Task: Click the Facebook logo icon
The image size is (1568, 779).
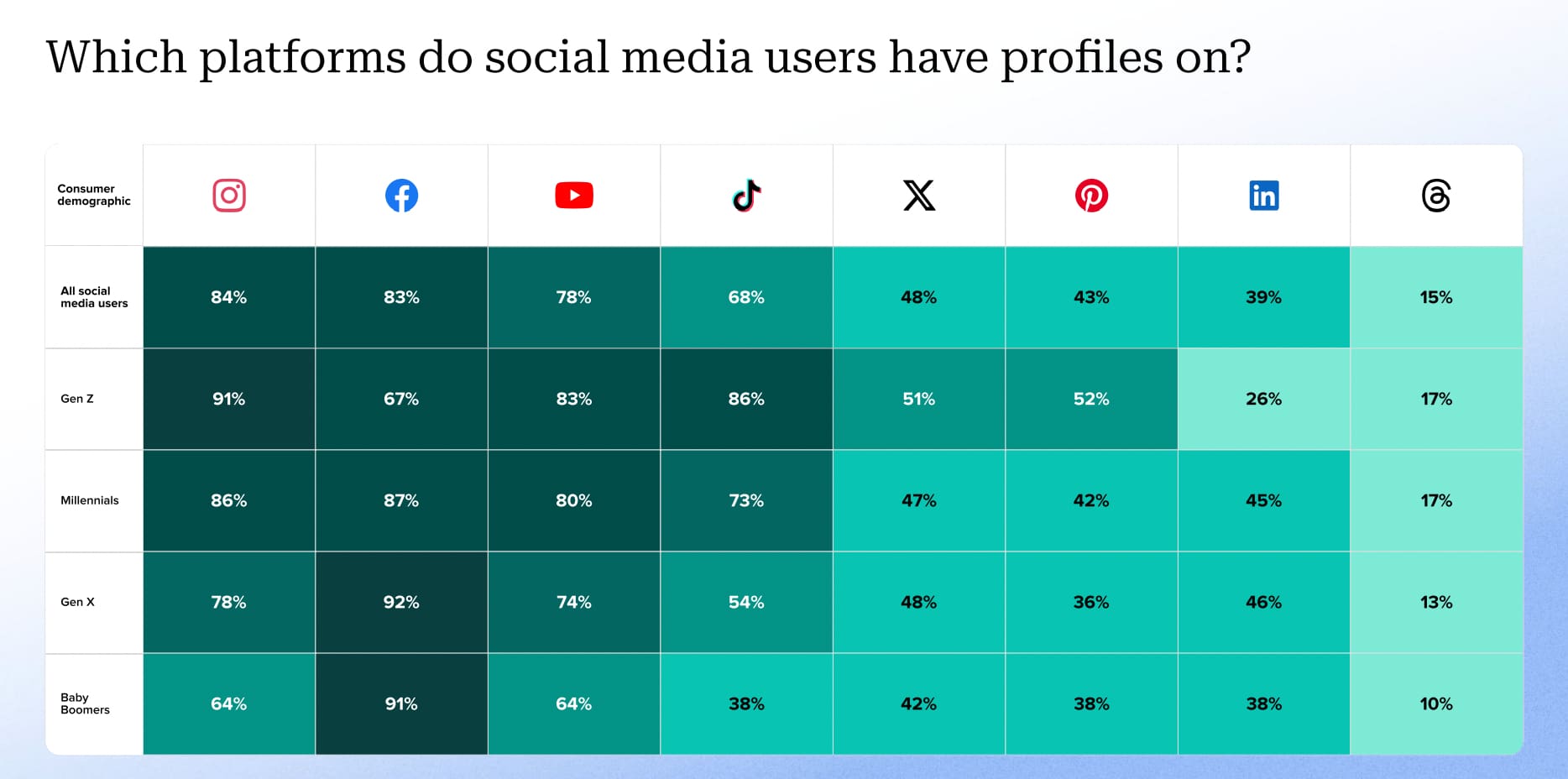Action: 401,196
